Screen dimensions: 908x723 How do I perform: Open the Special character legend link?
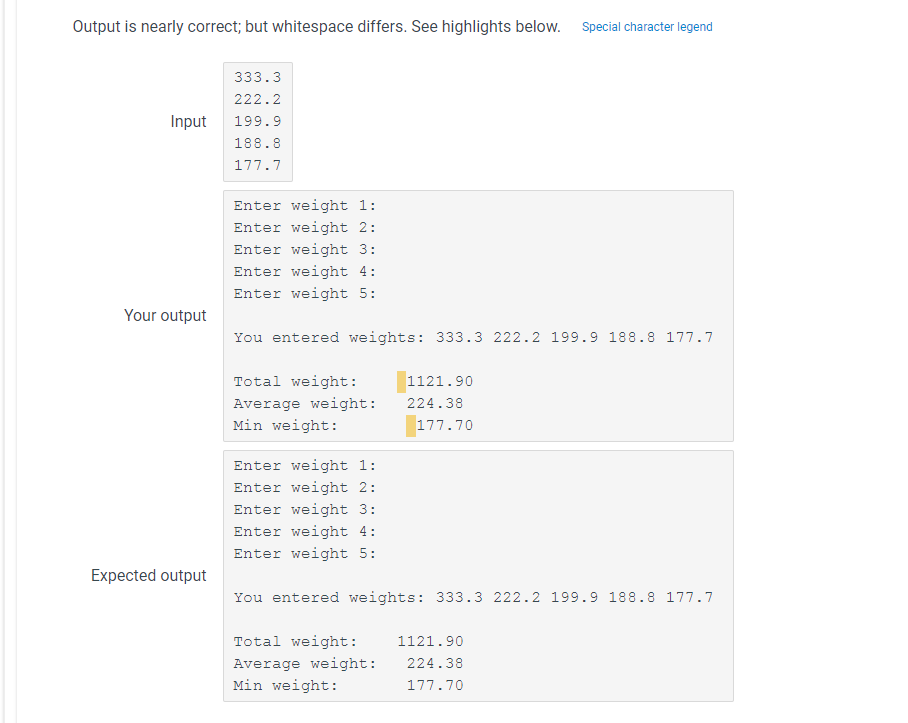click(x=646, y=27)
